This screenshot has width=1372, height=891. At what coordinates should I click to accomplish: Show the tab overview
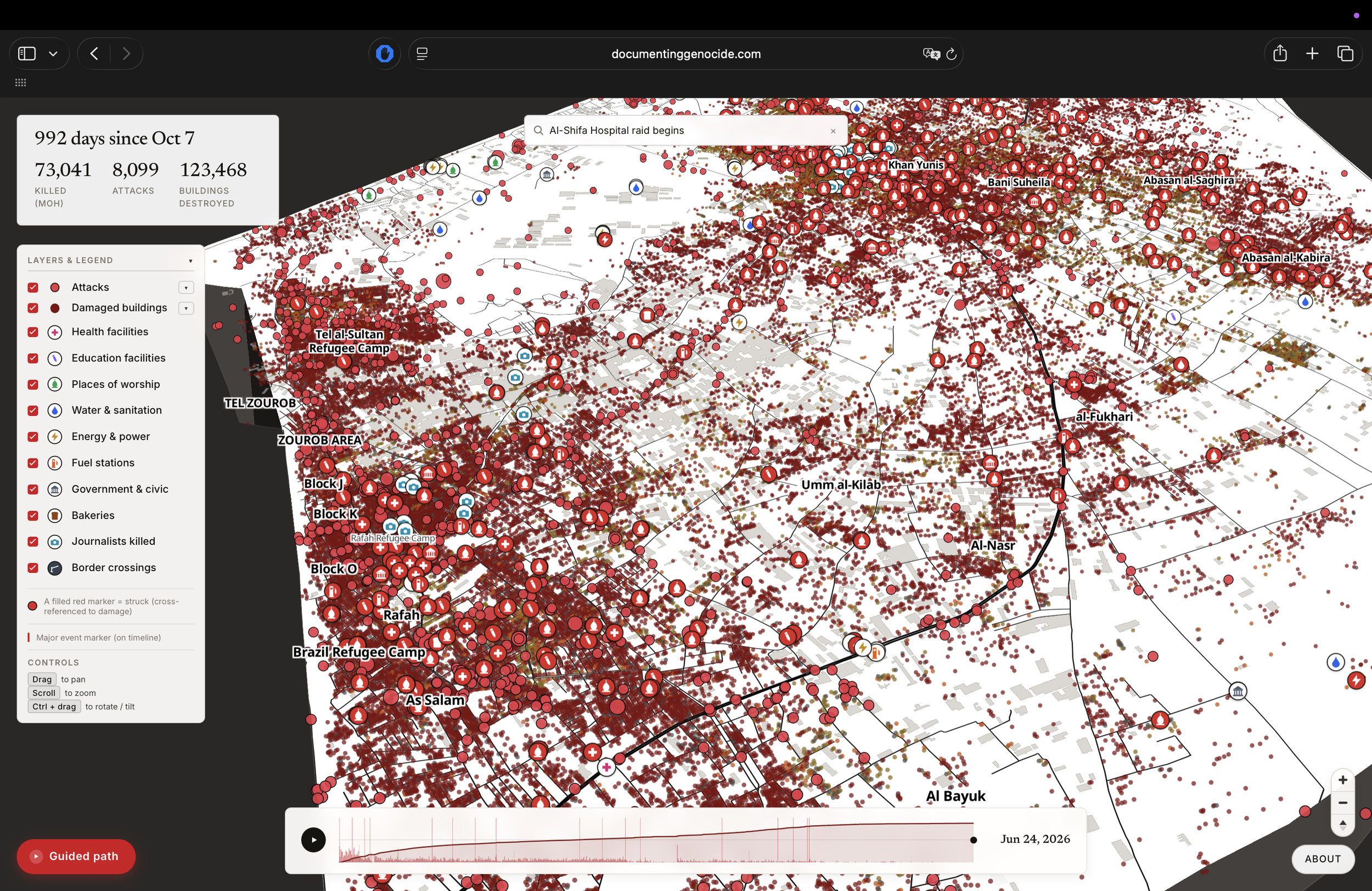(x=1345, y=54)
